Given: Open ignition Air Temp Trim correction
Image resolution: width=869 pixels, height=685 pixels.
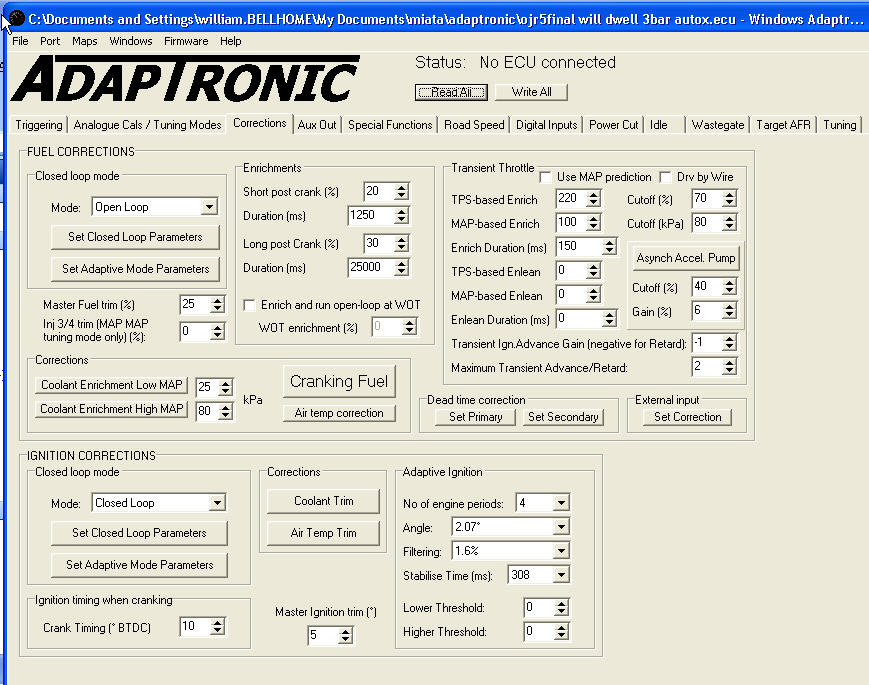Looking at the screenshot, I should pos(324,533).
